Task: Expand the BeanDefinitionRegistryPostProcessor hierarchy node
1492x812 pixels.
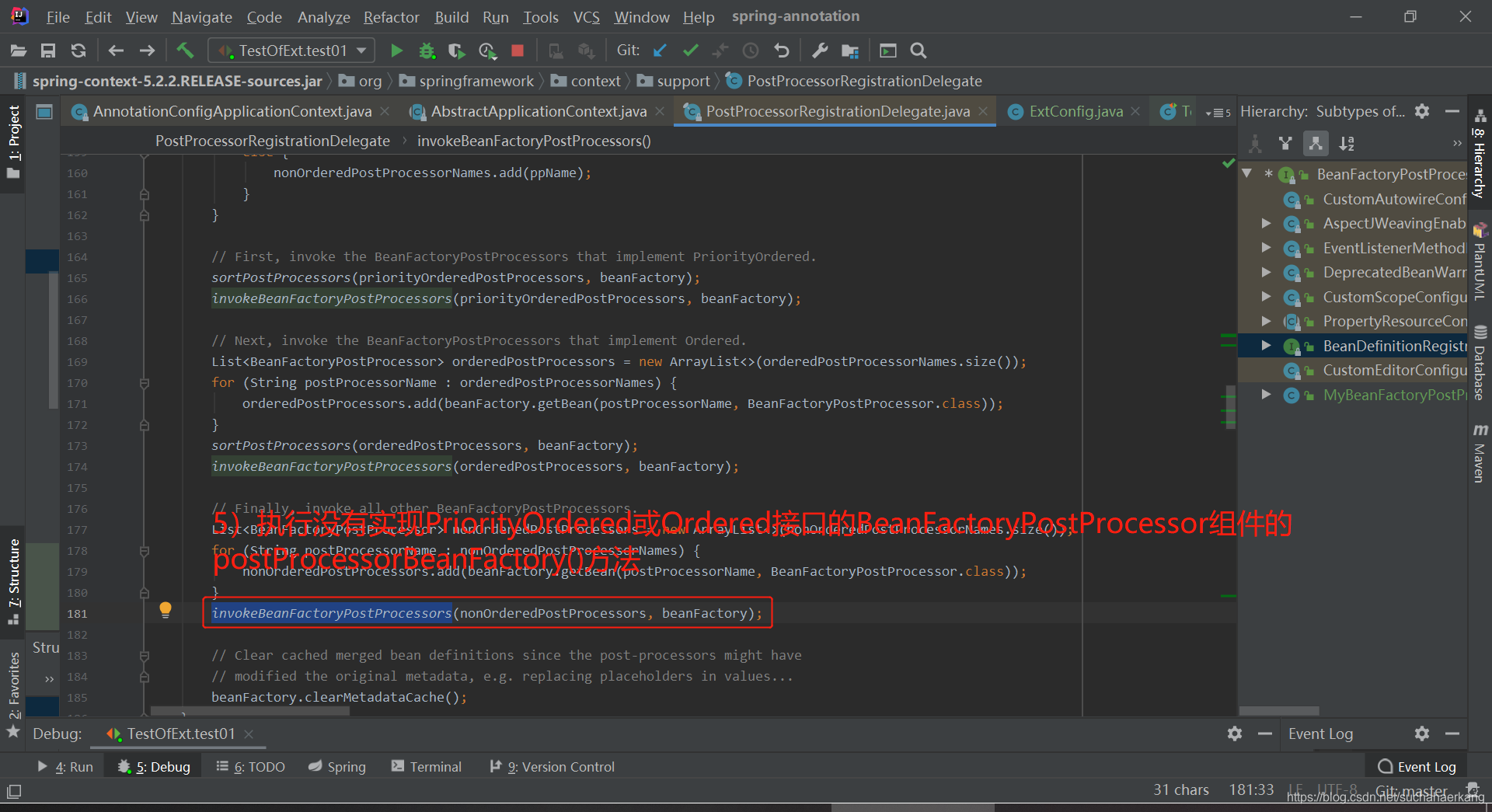Action: click(x=1266, y=346)
